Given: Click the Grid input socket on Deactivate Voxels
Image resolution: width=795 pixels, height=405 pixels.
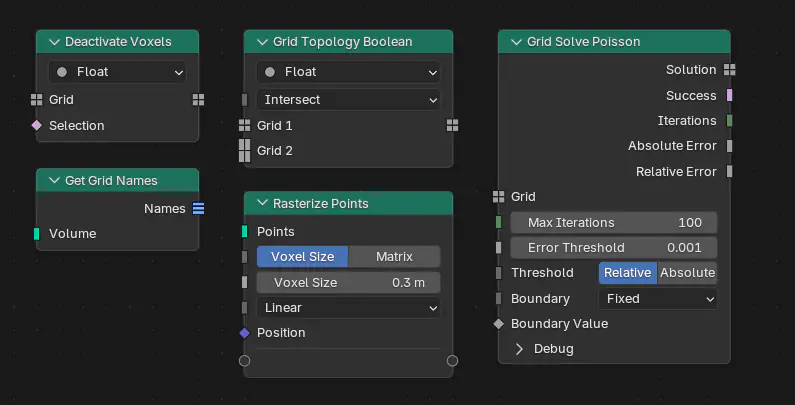Looking at the screenshot, I should coord(37,100).
